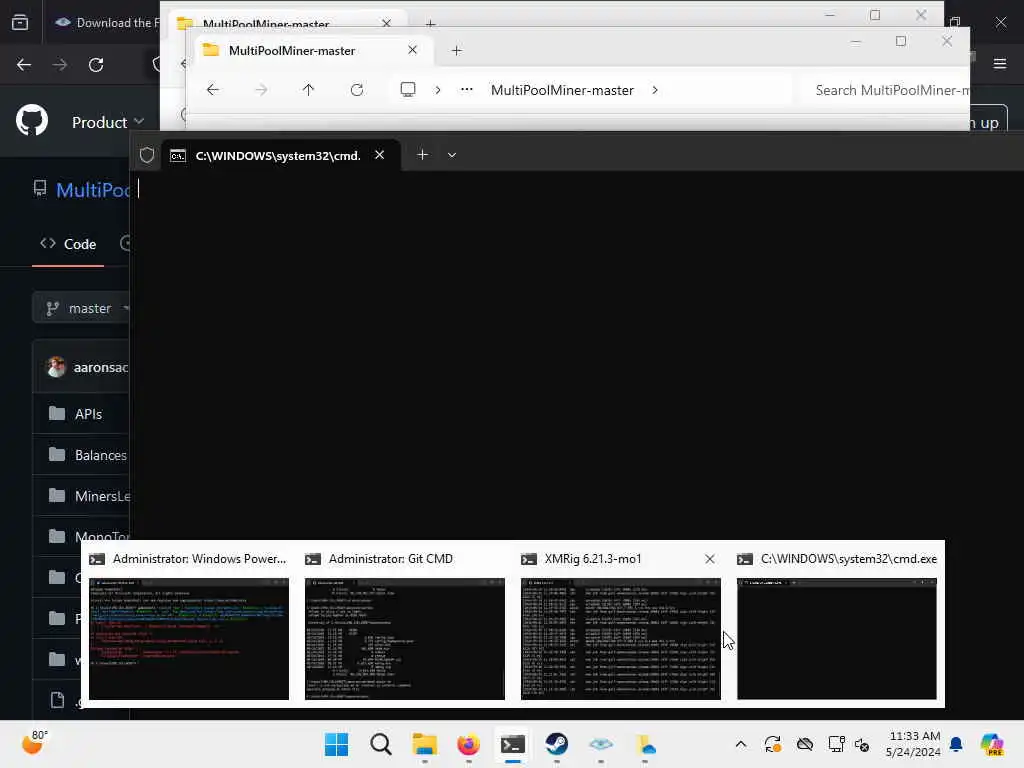Show hidden system tray icons
1024x768 pixels.
[x=741, y=744]
